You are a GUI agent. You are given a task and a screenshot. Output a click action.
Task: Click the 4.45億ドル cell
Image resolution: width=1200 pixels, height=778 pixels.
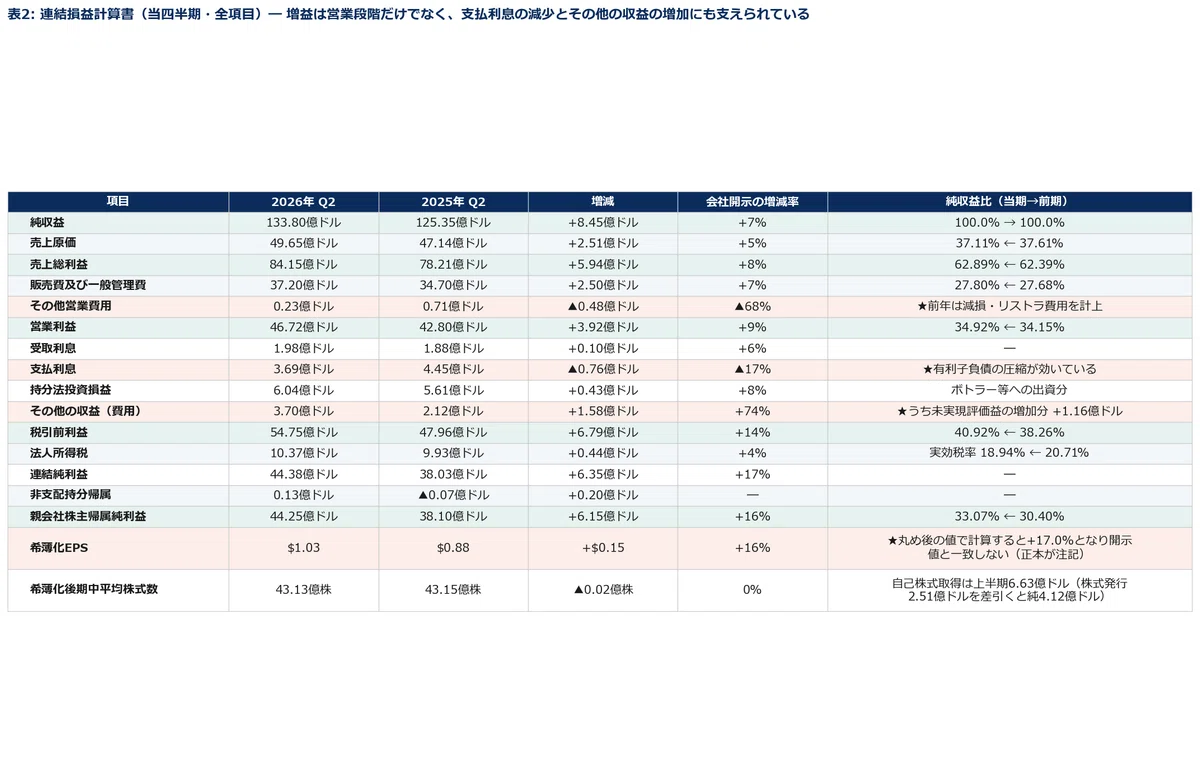[x=453, y=369]
